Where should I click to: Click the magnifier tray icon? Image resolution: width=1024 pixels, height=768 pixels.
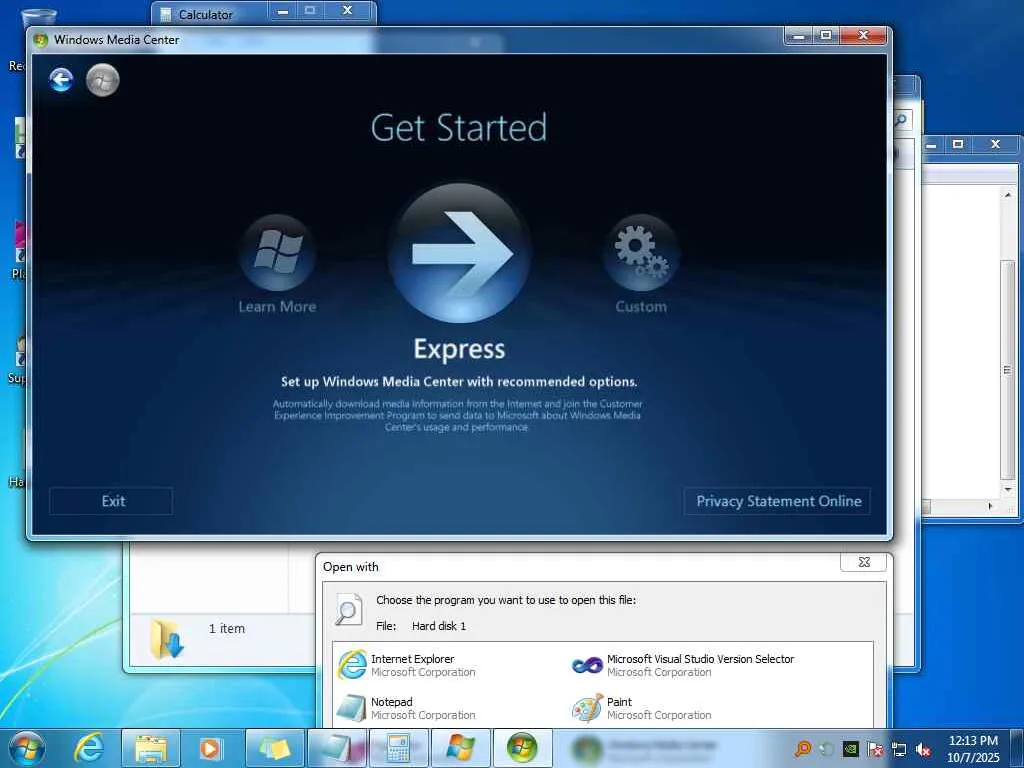tap(803, 749)
